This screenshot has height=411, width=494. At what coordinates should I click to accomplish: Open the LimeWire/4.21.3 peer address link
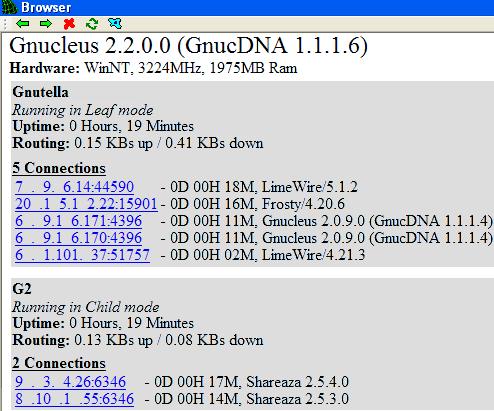click(82, 255)
